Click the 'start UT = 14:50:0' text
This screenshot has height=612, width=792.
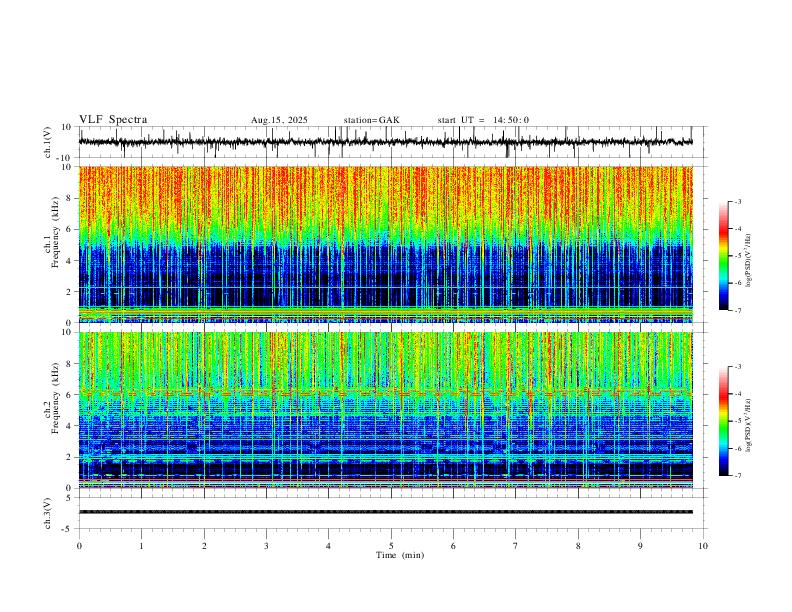pyautogui.click(x=483, y=120)
